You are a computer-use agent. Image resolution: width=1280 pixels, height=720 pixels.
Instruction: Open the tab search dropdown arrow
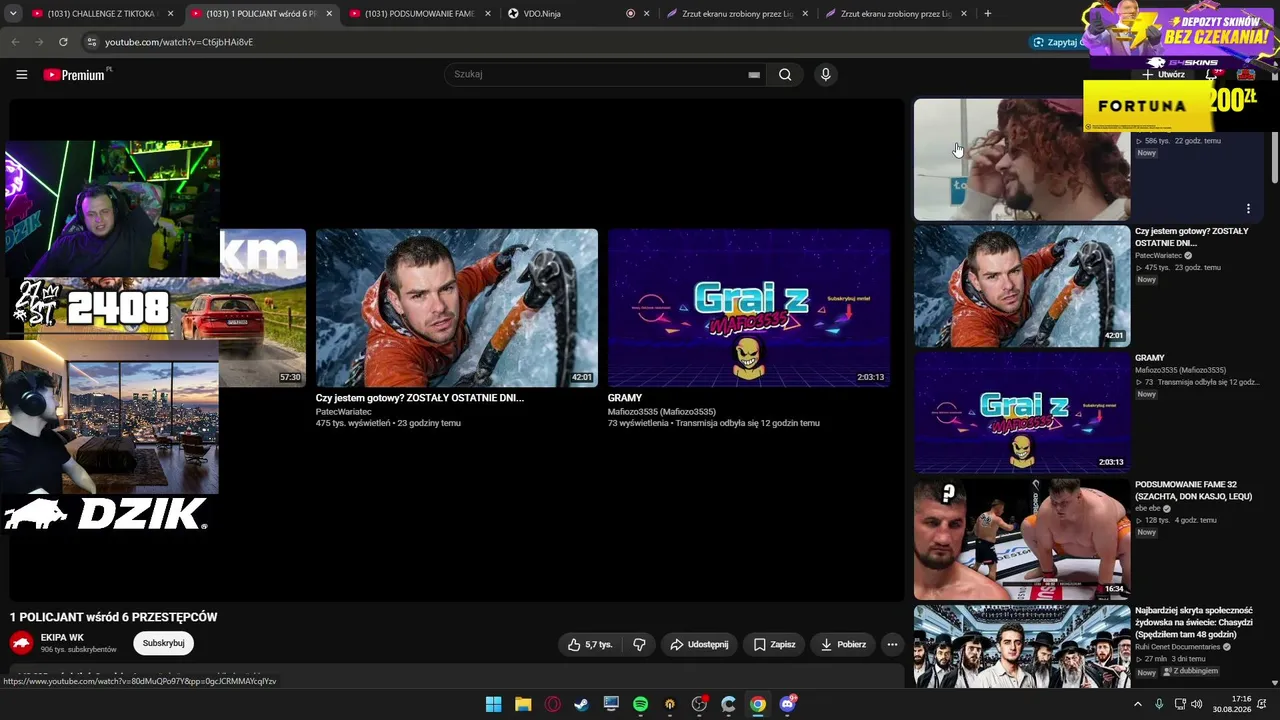point(15,13)
